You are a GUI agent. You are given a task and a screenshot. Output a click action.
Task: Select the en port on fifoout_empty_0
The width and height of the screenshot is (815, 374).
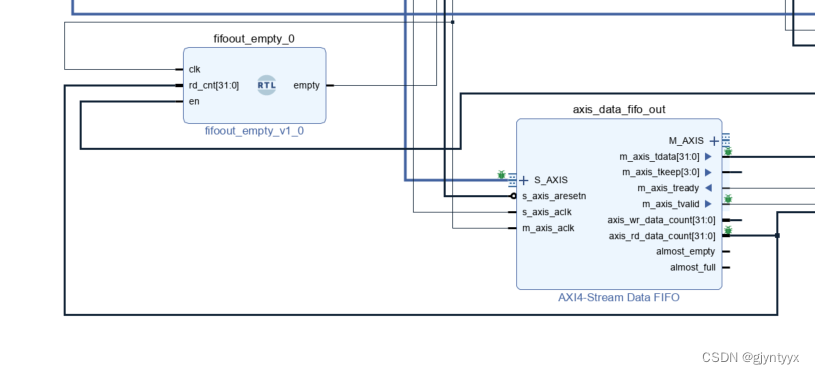(x=194, y=101)
